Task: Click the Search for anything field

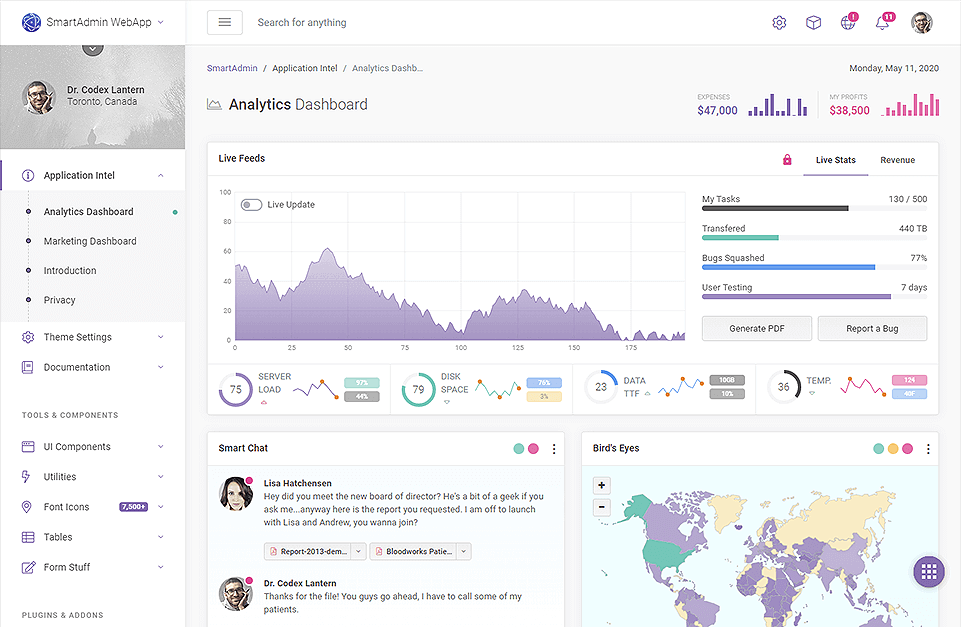Action: click(x=400, y=22)
